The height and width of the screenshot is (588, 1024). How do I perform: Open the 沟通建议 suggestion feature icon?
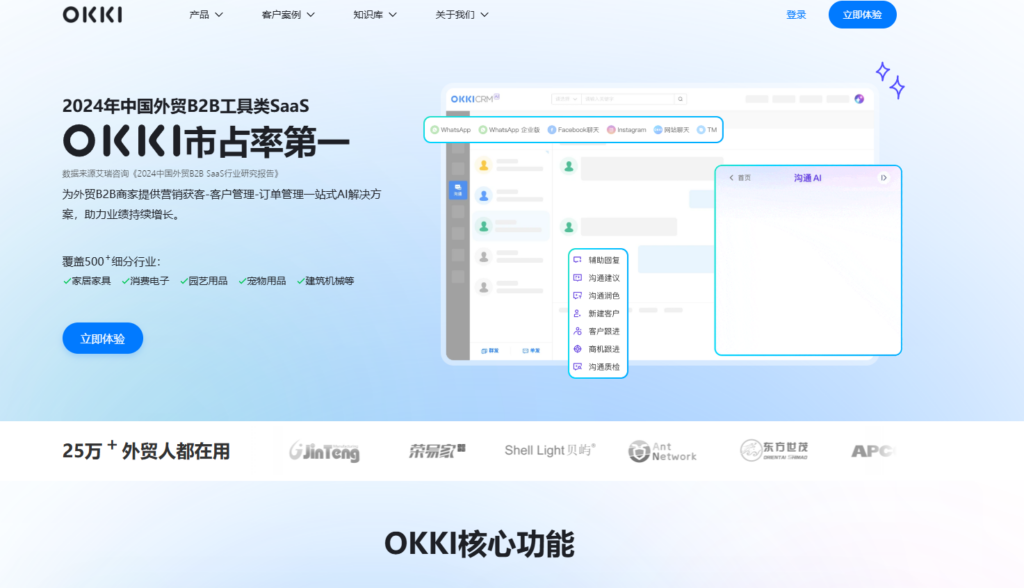[x=575, y=278]
